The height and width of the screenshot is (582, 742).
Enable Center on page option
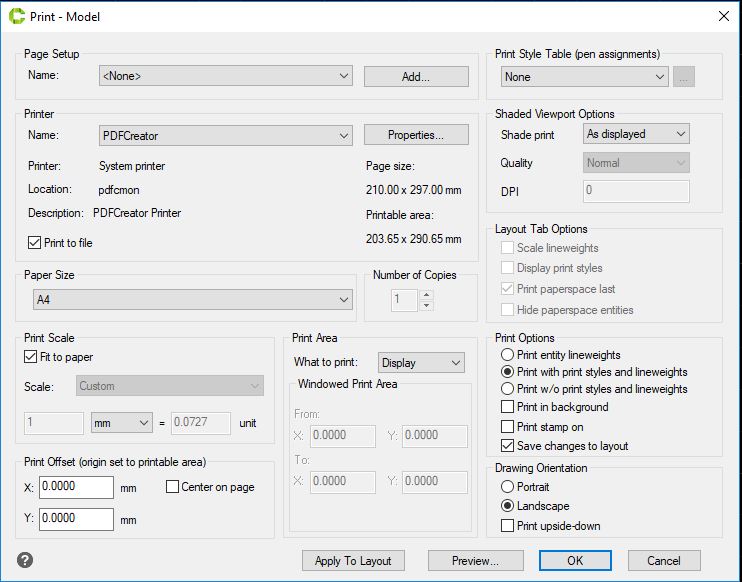(173, 487)
